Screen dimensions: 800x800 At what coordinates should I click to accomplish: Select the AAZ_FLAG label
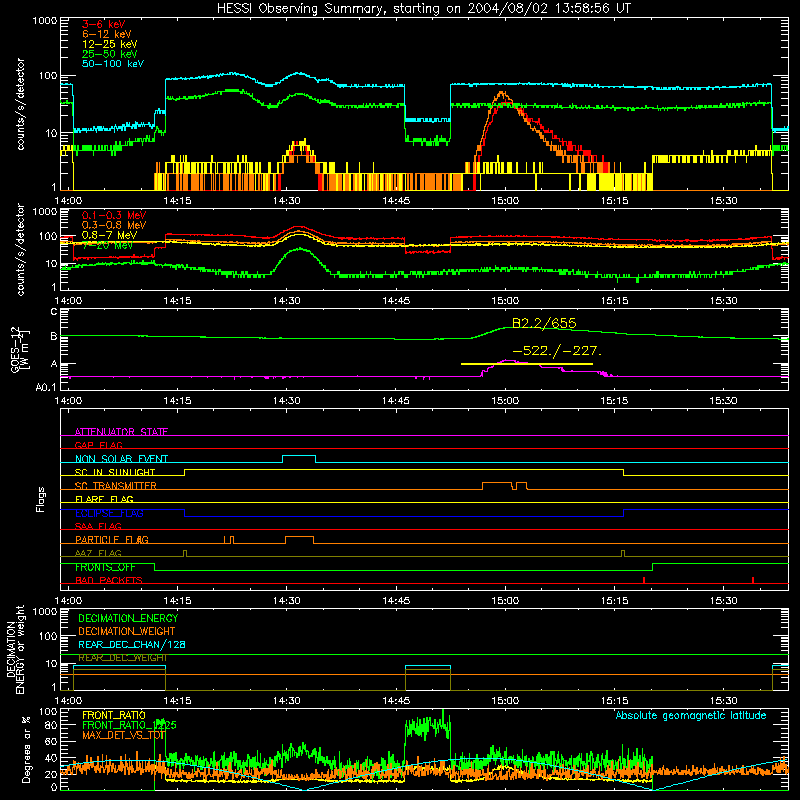98,553
